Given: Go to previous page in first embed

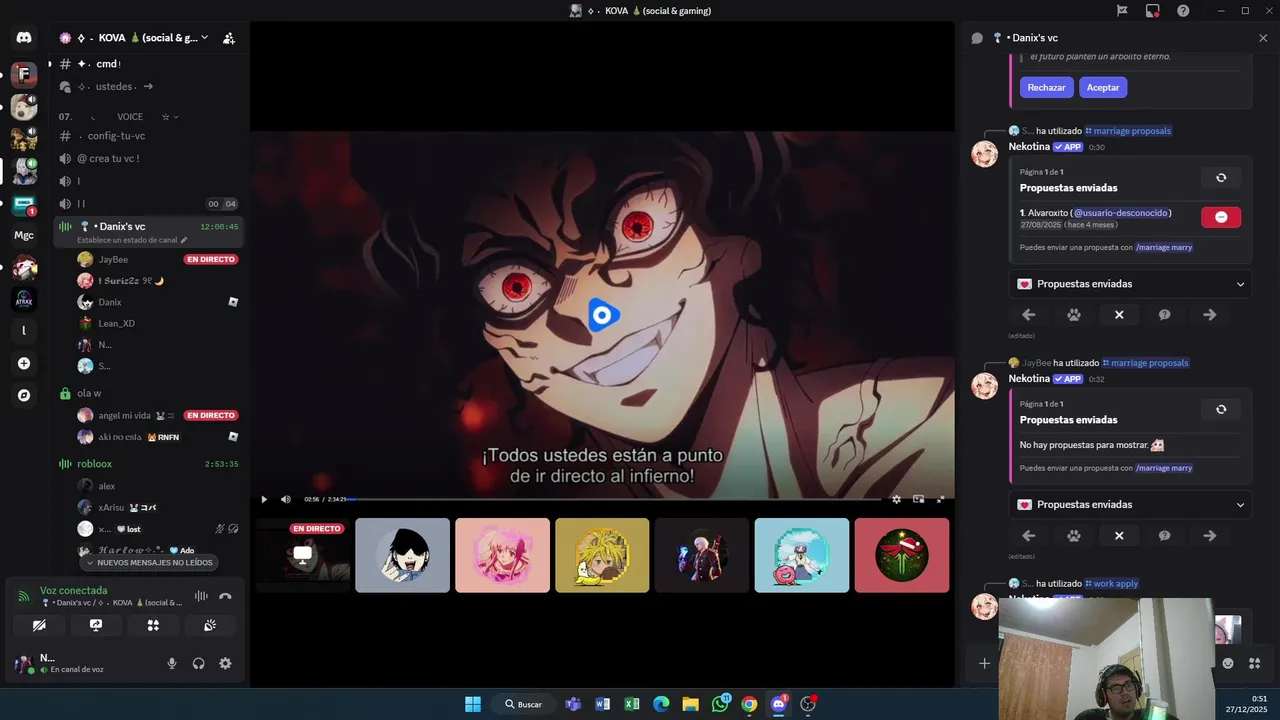Looking at the screenshot, I should [1029, 315].
